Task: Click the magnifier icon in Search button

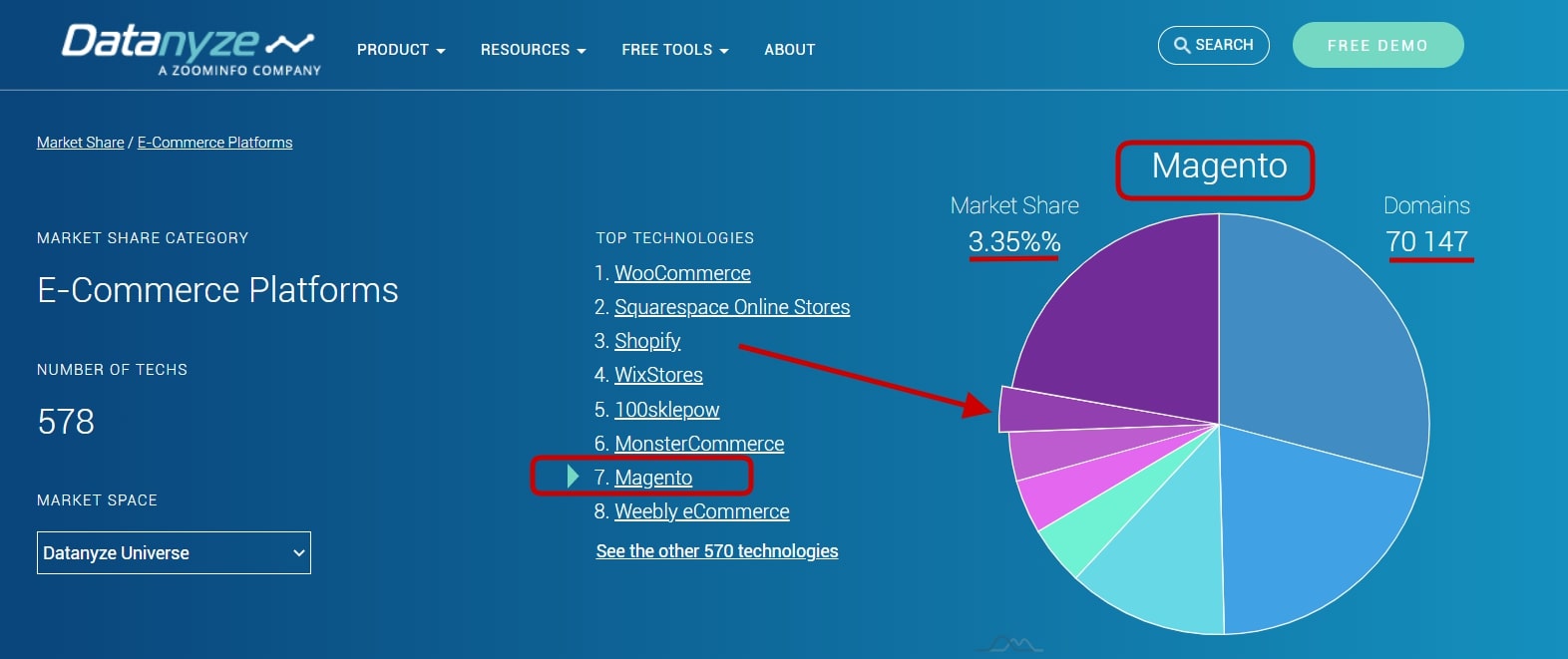Action: tap(1182, 45)
